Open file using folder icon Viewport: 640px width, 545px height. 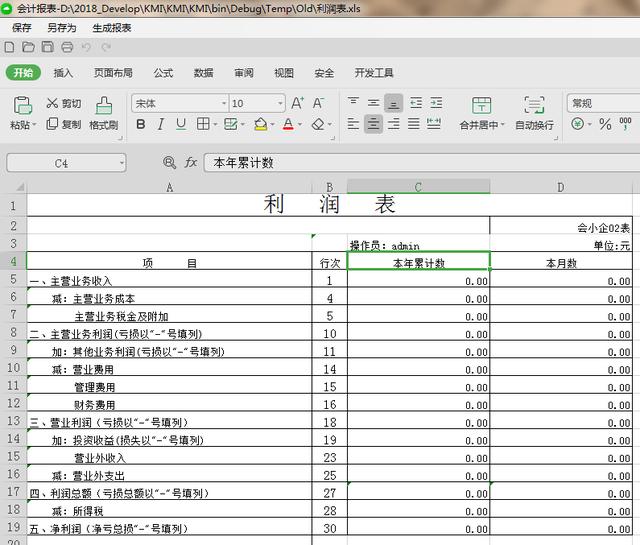pos(28,47)
